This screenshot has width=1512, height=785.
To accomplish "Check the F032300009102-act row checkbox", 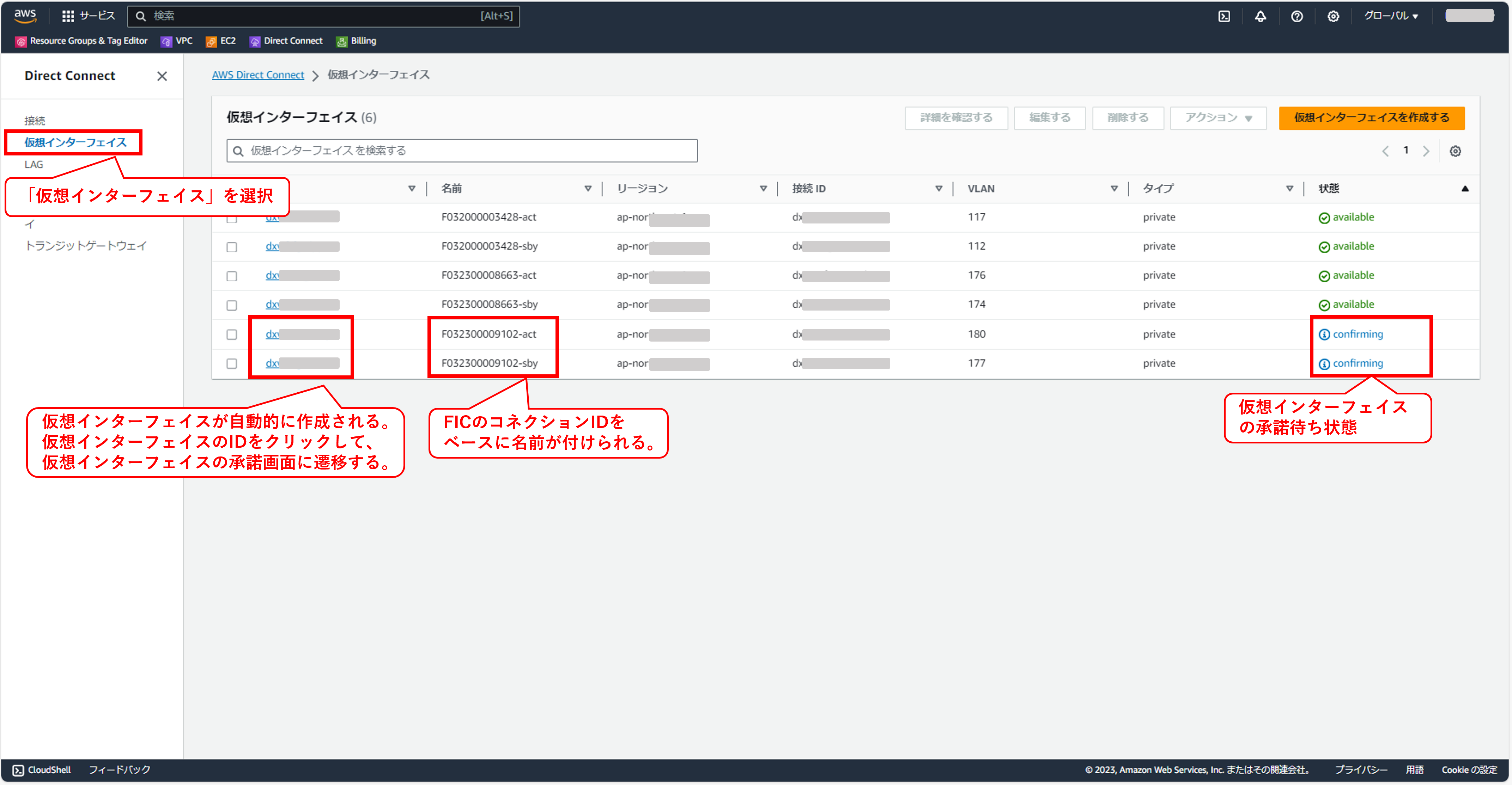I will coord(231,334).
